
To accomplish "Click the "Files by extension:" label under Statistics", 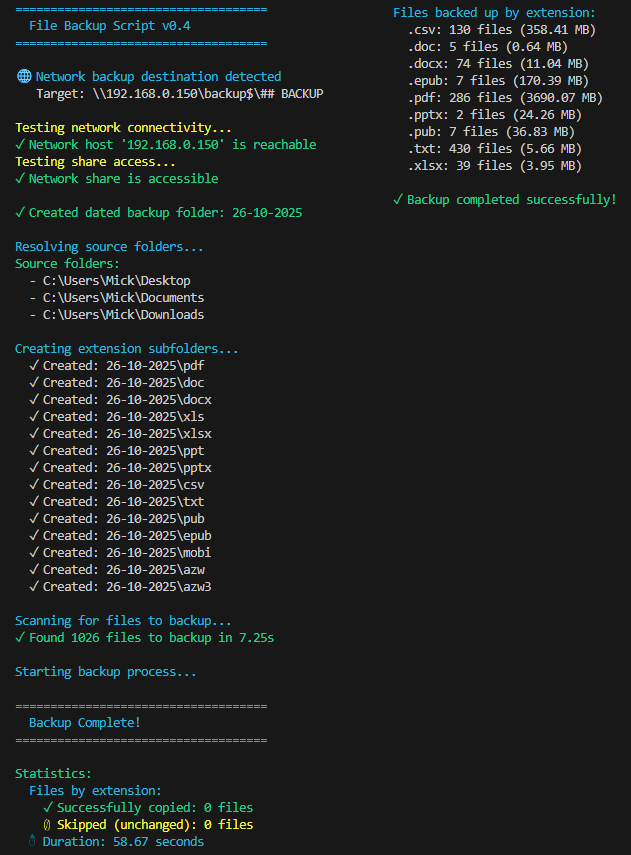I will point(95,790).
